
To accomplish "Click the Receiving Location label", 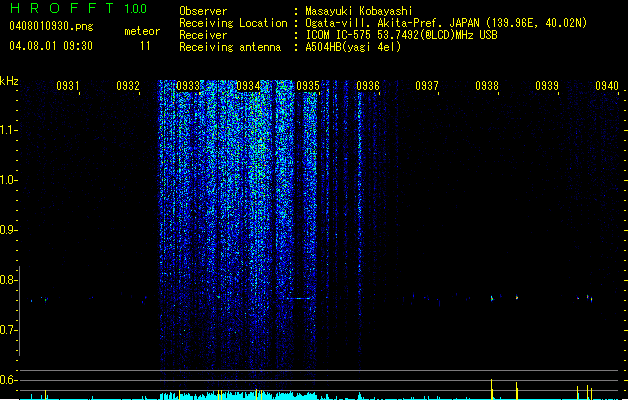I will (233, 23).
